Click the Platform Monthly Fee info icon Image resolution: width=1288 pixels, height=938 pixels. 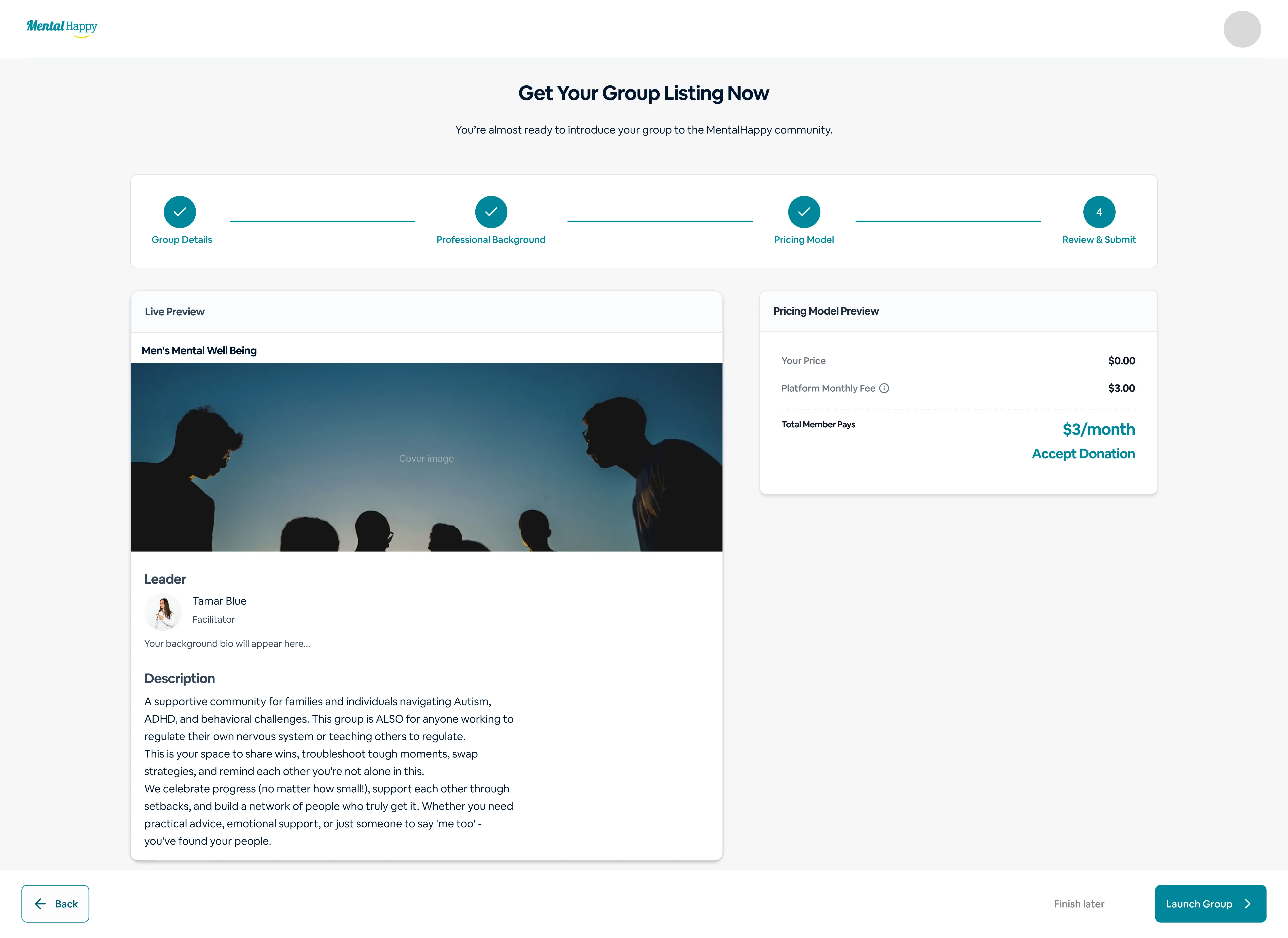884,388
